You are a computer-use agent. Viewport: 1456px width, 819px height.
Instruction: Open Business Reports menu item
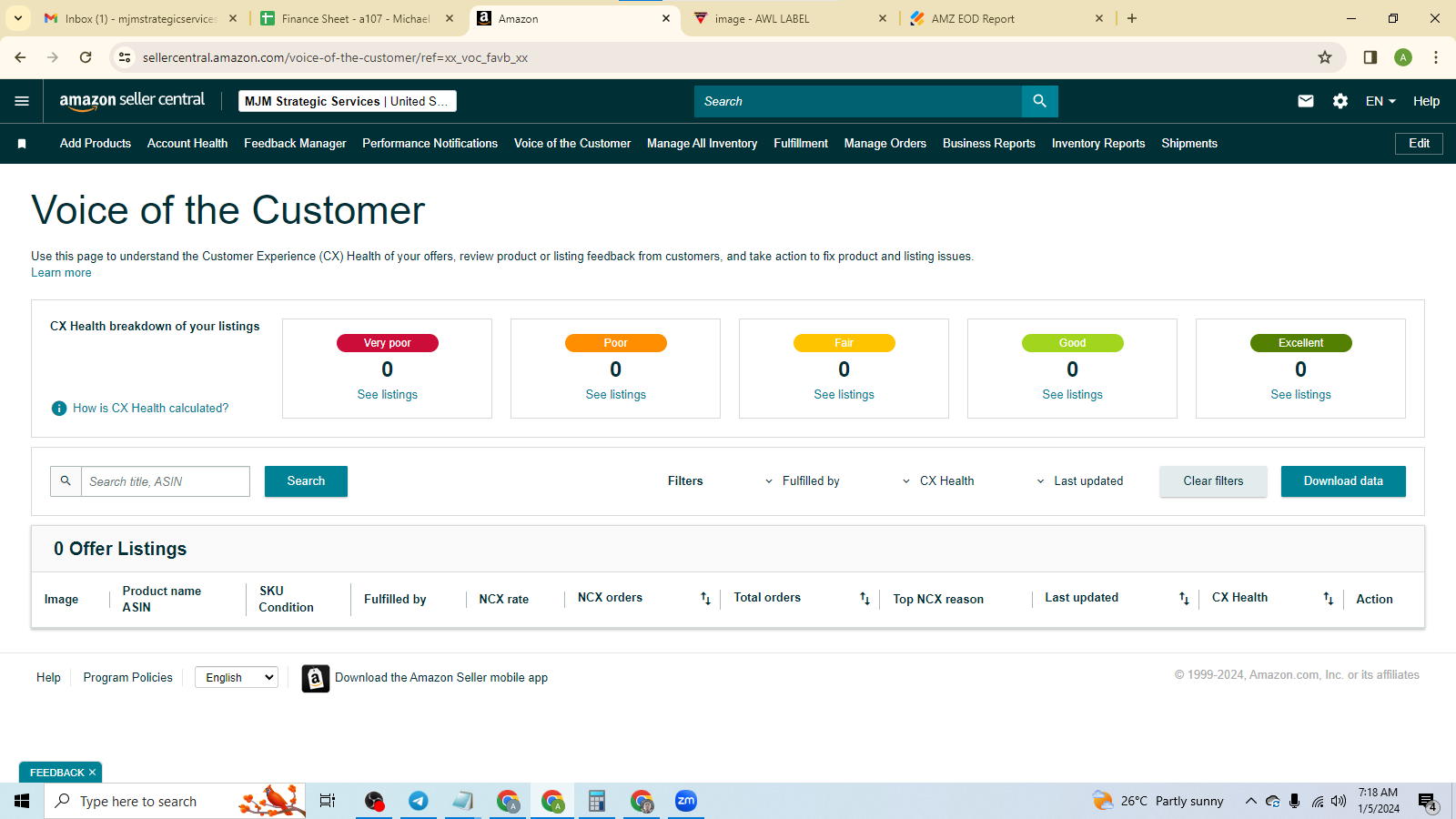tap(989, 144)
